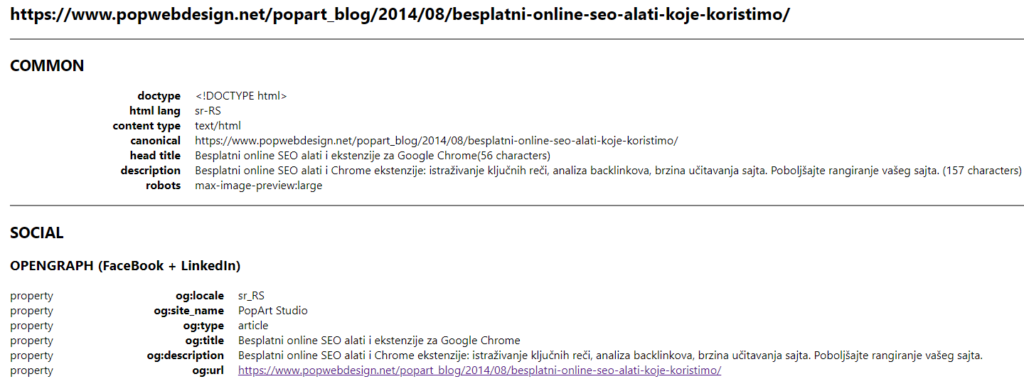1024x379 pixels.
Task: Click the html lang label
Action: click(x=155, y=111)
